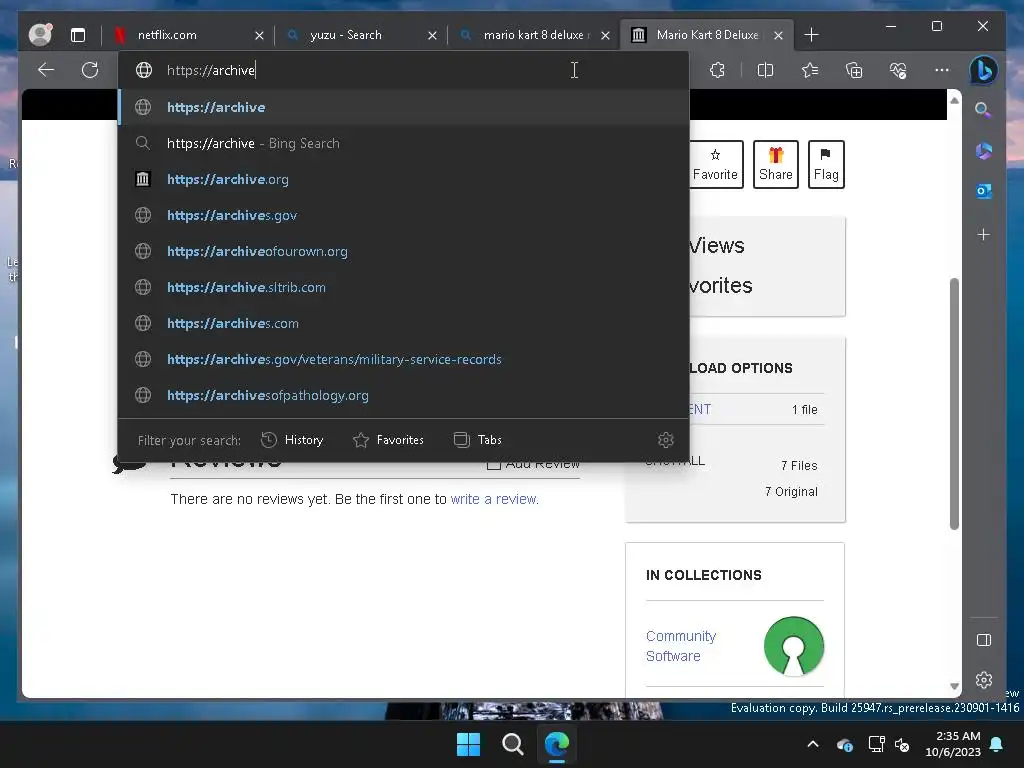This screenshot has width=1024, height=768.
Task: Open the Microsoft 365 sidebar icon
Action: [984, 152]
